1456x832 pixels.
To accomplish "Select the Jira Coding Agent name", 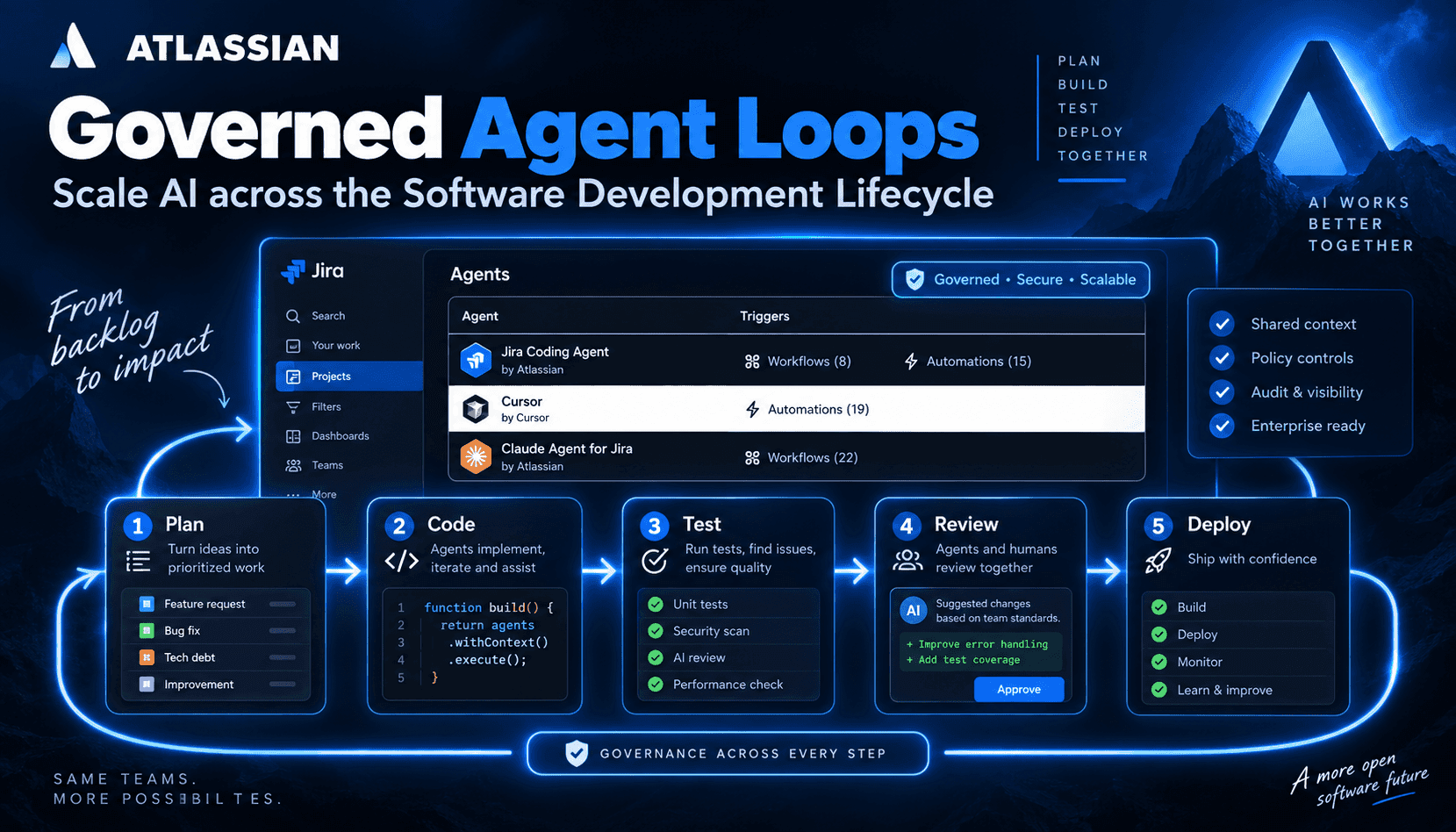I will (x=555, y=351).
